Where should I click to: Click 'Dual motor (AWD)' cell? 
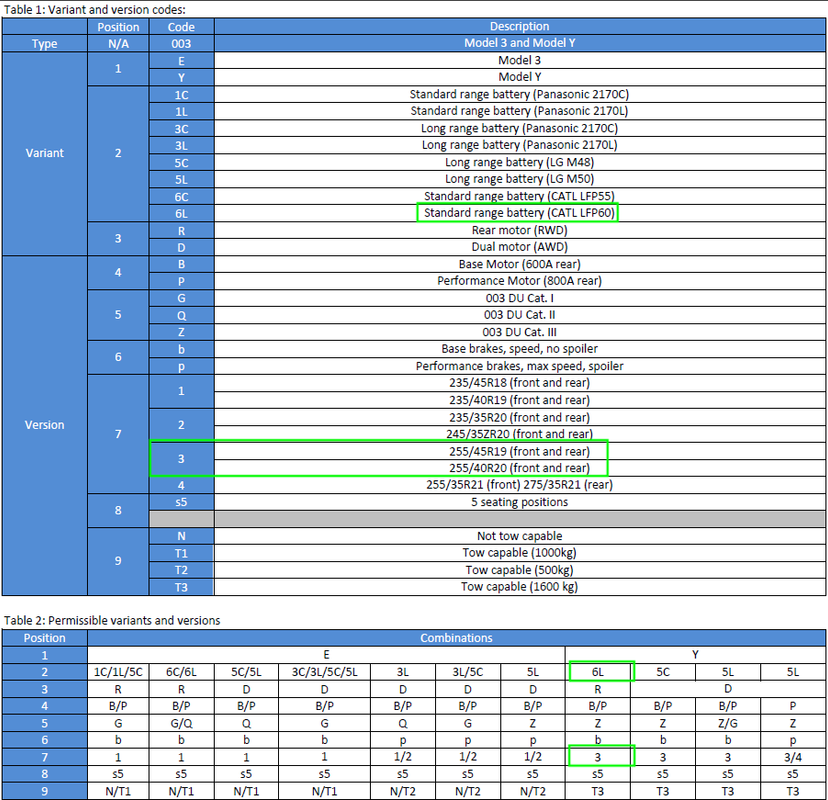520,247
